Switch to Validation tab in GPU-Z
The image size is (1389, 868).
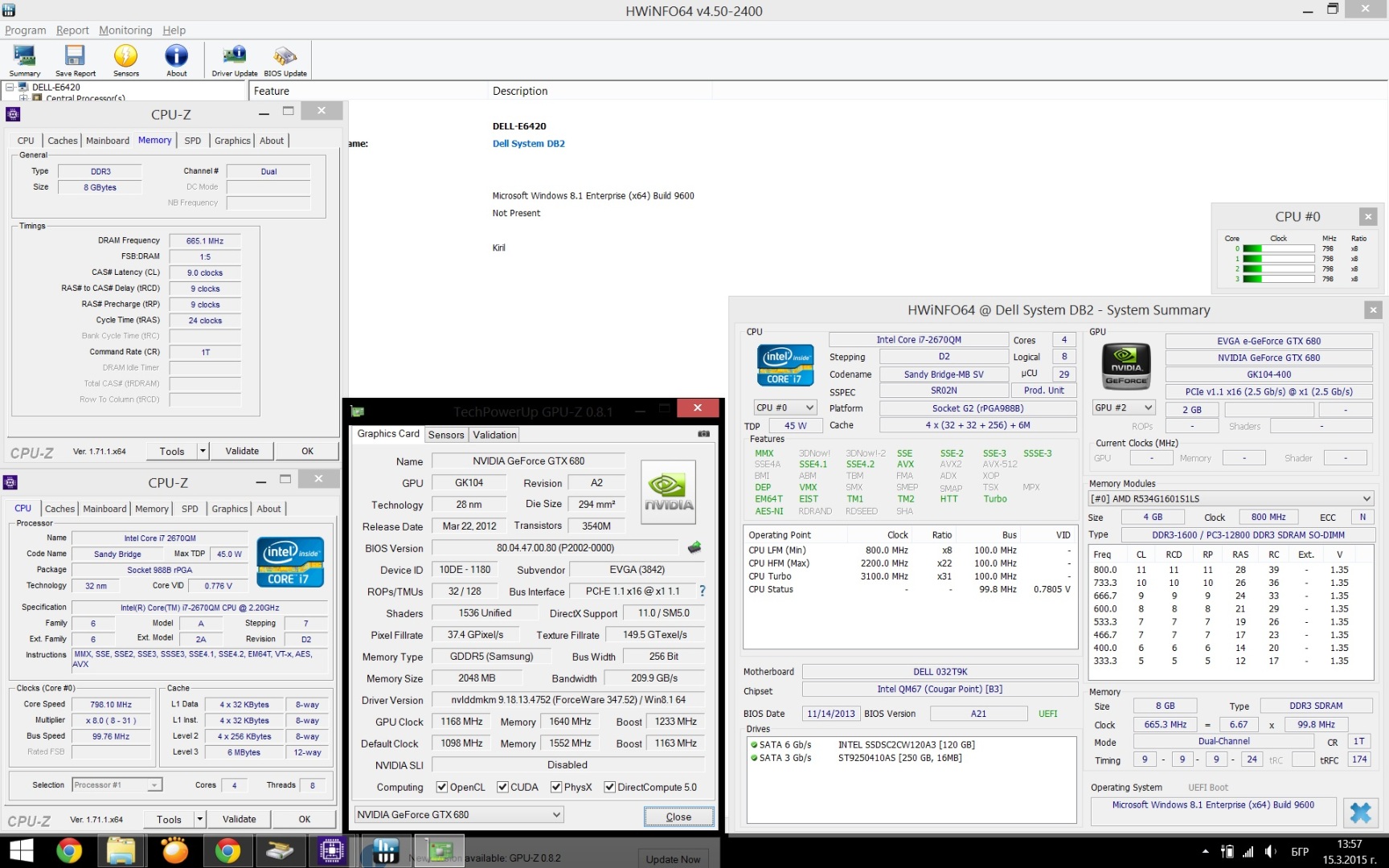[x=495, y=435]
